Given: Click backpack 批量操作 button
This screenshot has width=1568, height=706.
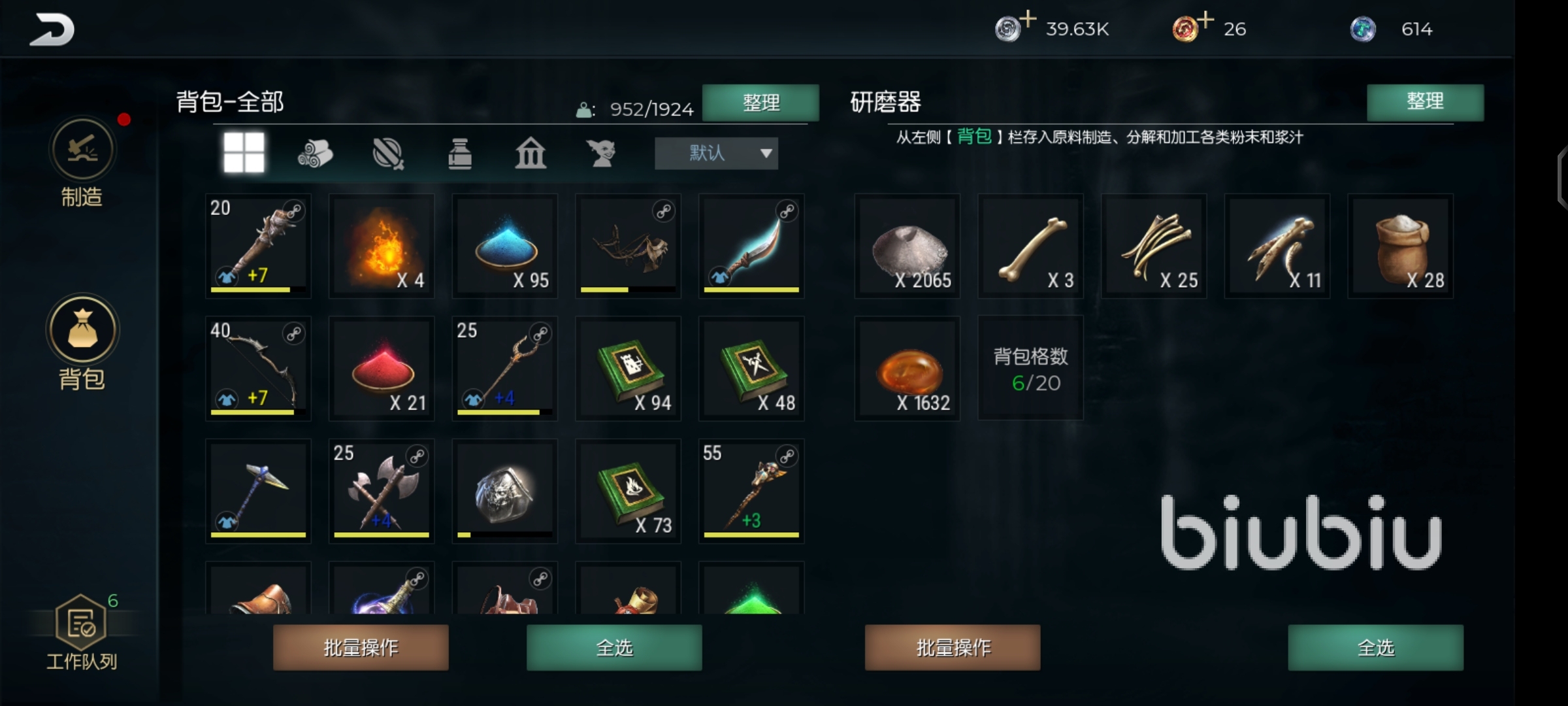Looking at the screenshot, I should [361, 647].
